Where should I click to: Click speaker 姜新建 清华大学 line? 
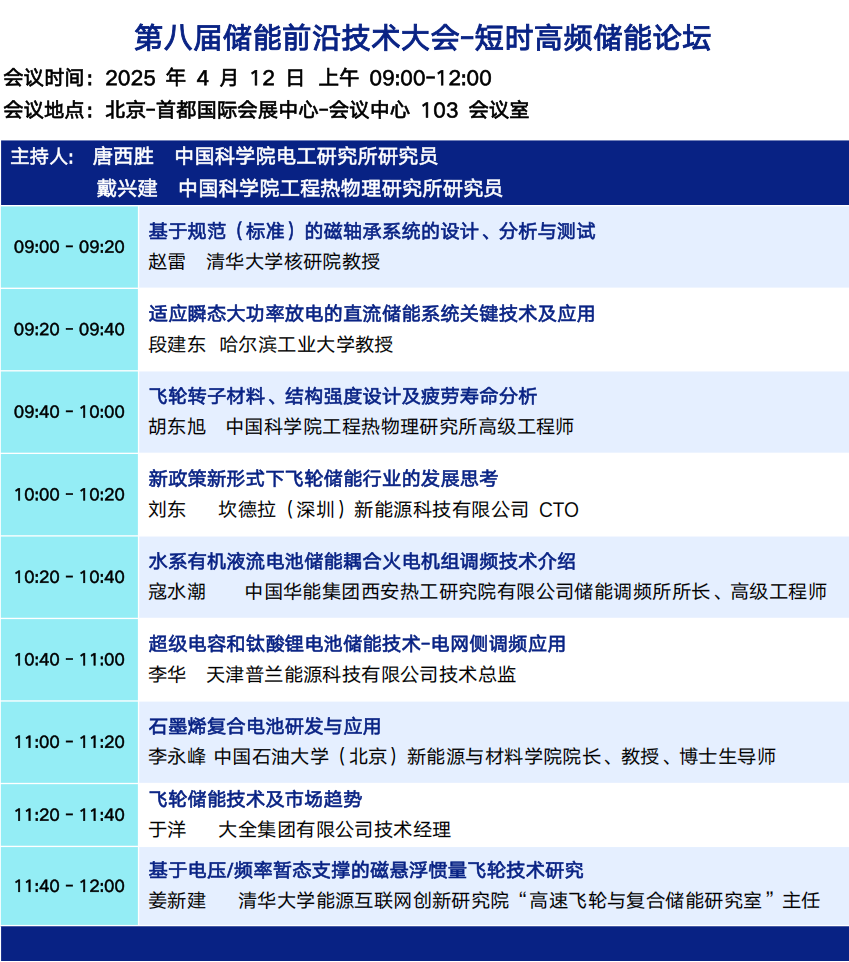click(484, 901)
